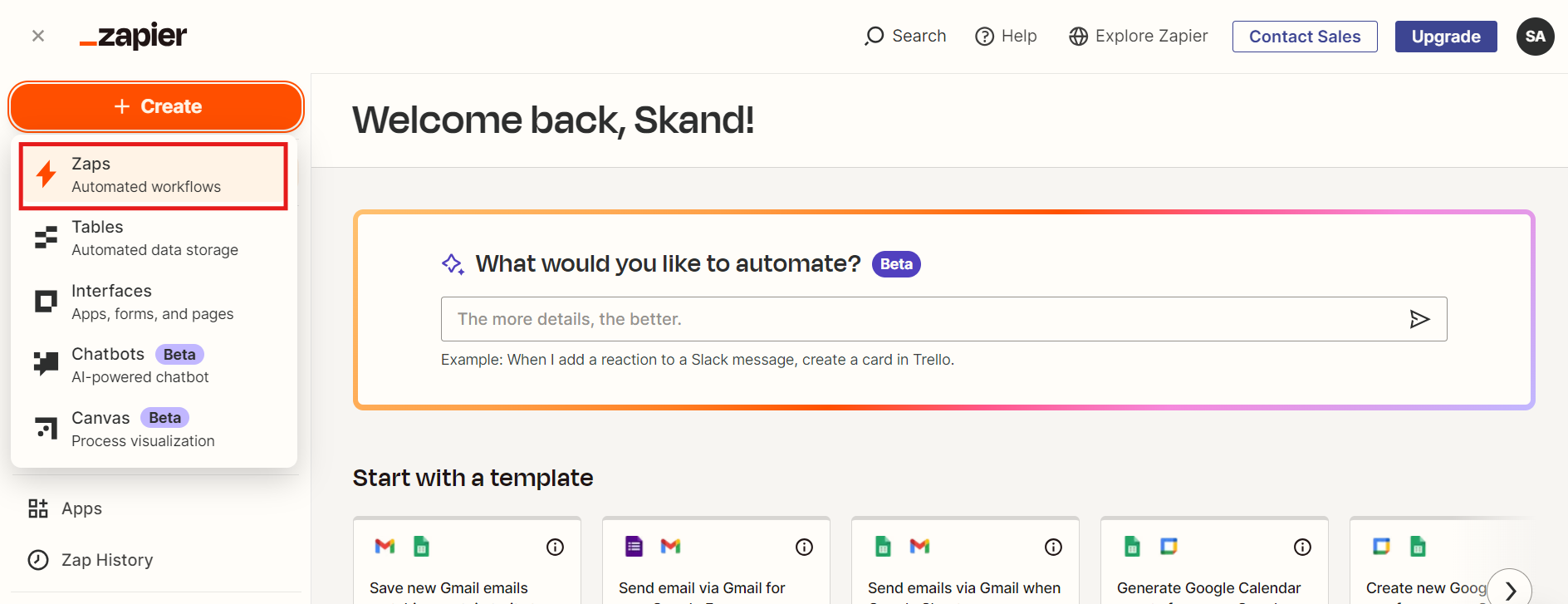Click the Google Forms icon on second template card
The image size is (1568, 604).
634,546
